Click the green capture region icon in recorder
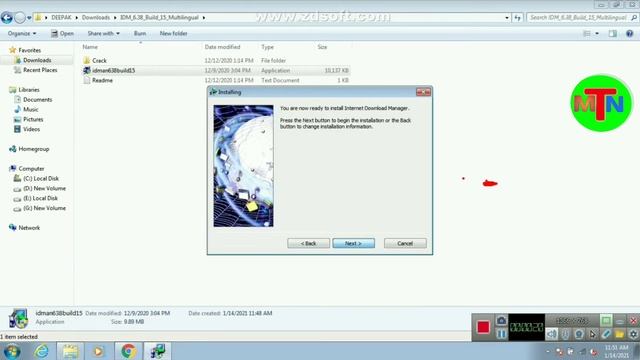This screenshot has height=360, width=640. pos(606,320)
